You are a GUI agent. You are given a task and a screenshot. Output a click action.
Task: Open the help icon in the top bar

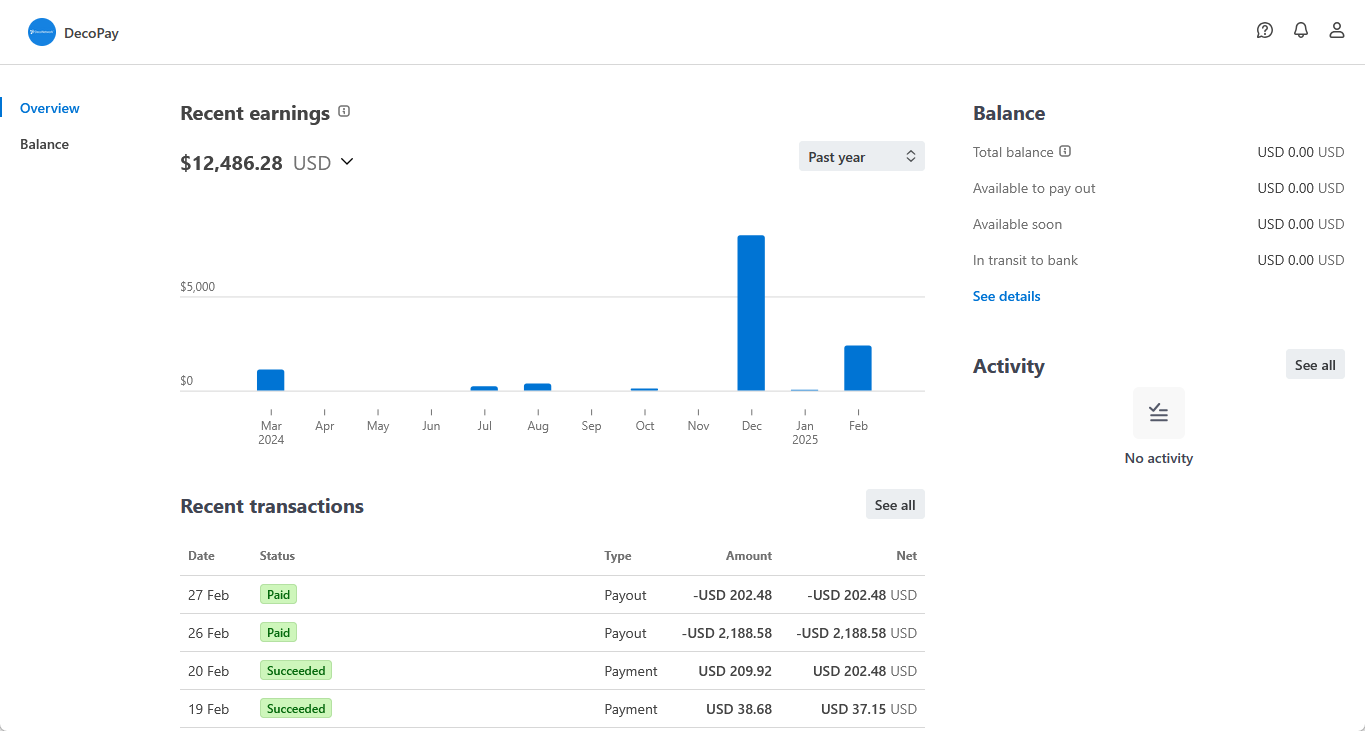tap(1264, 30)
